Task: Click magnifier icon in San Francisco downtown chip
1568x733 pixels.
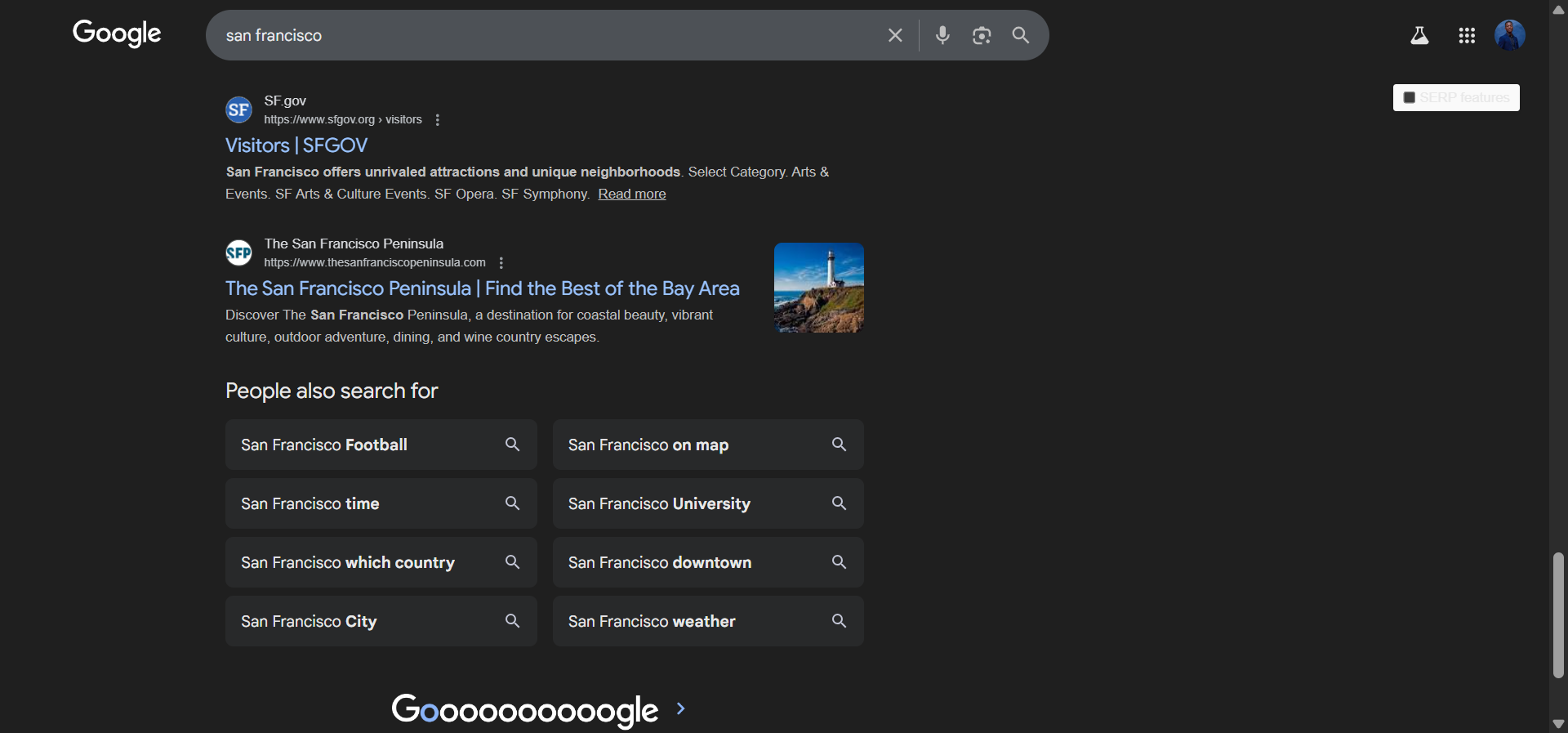Action: point(839,561)
